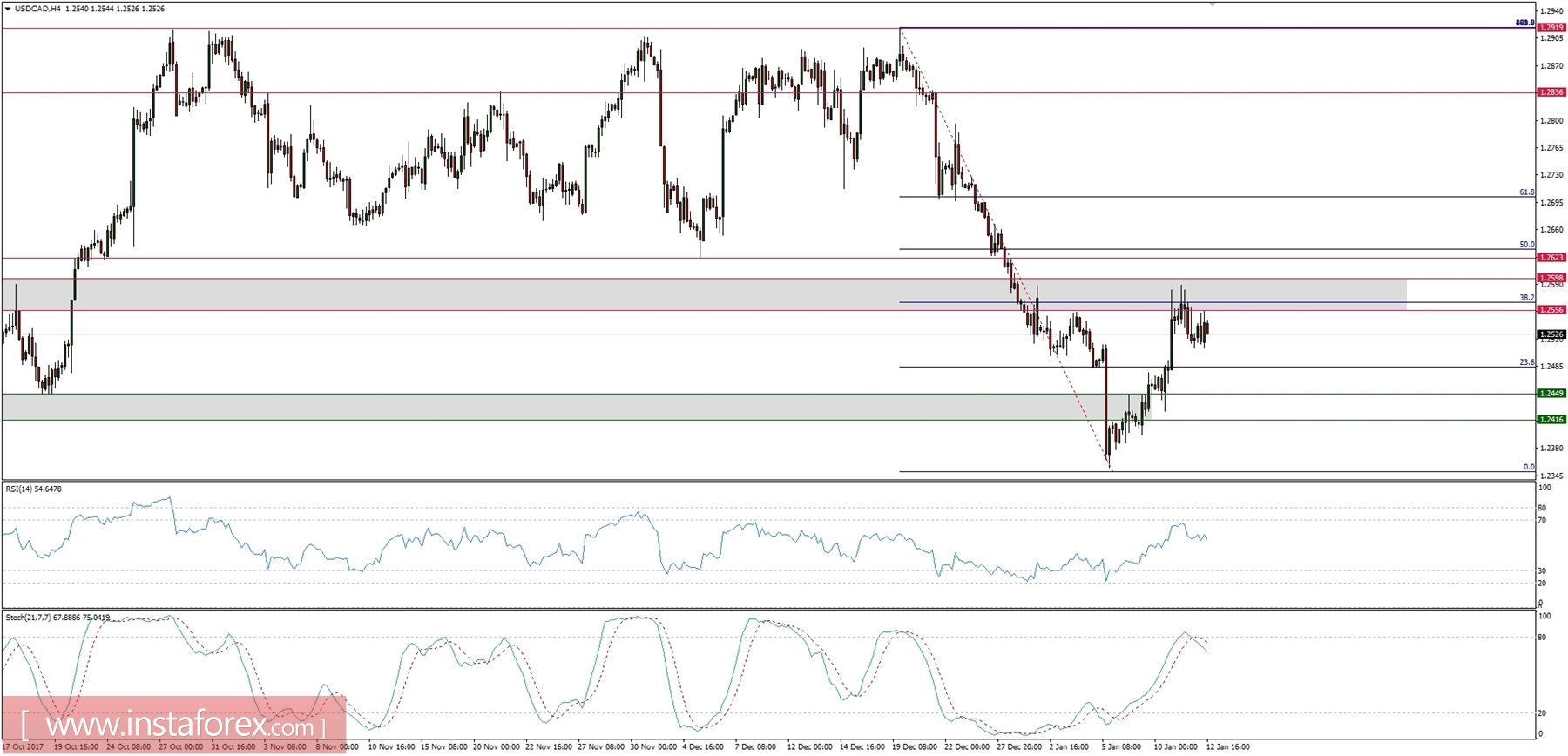This screenshot has height=756, width=1568.
Task: Click the USDCAD,H4 chart title text
Action: 38,9
